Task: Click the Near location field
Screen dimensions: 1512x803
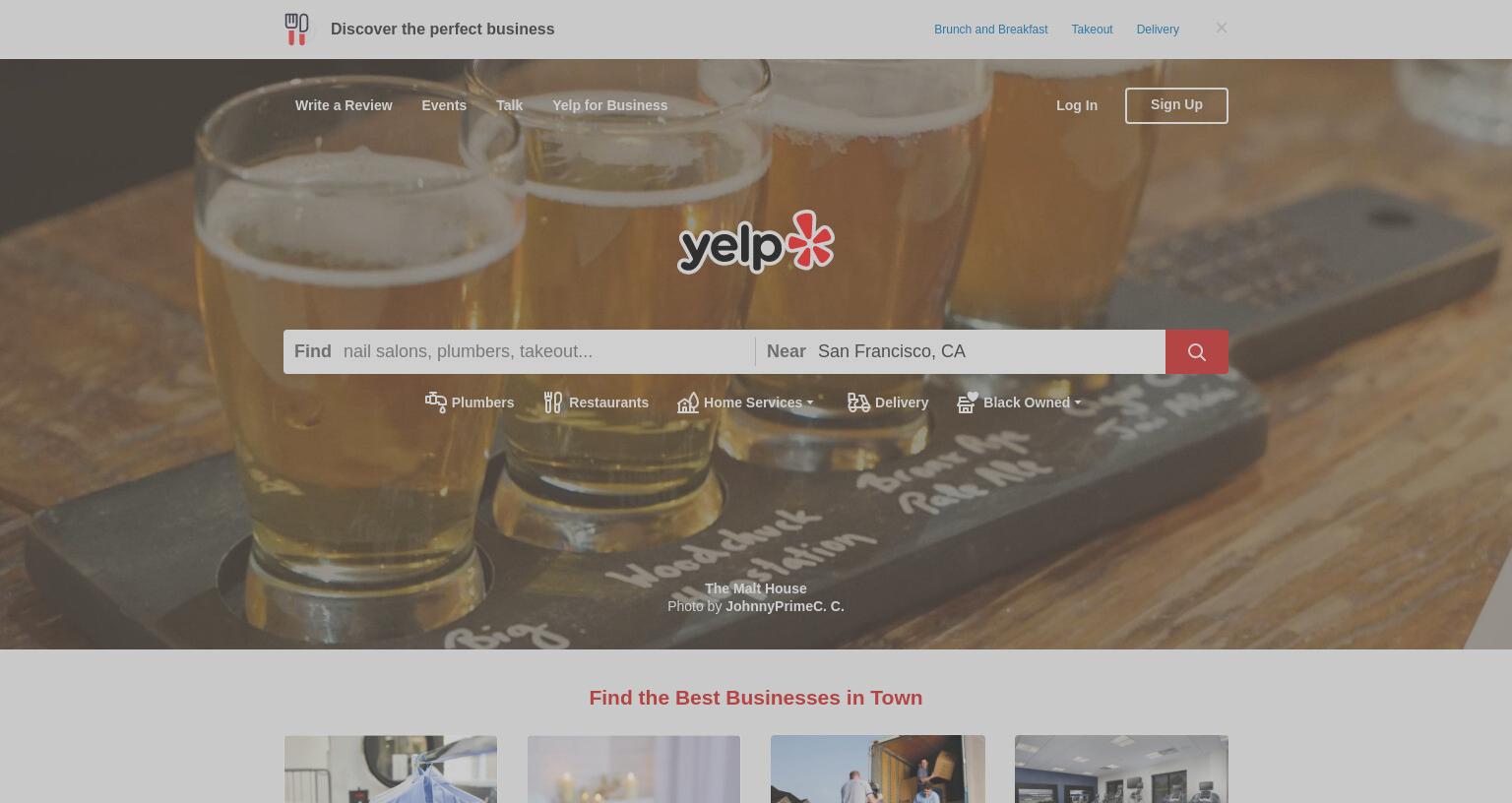Action: click(x=987, y=351)
